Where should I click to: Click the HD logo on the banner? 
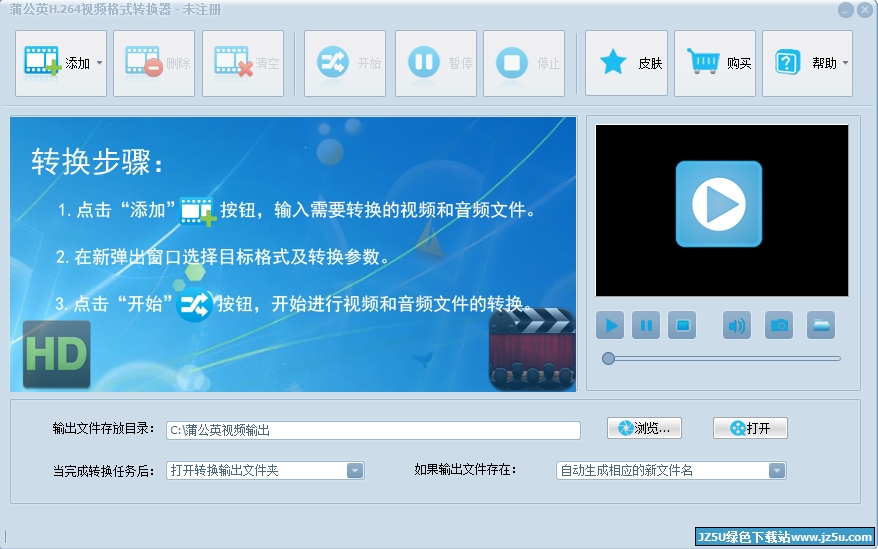point(57,354)
